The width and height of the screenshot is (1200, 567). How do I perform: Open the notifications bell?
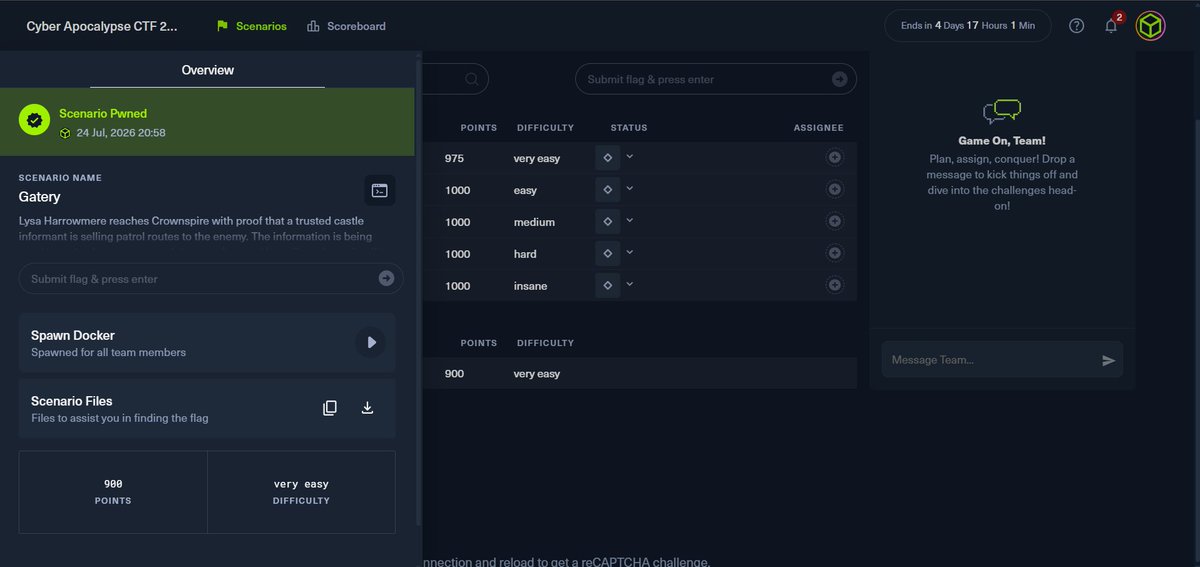[x=1111, y=26]
